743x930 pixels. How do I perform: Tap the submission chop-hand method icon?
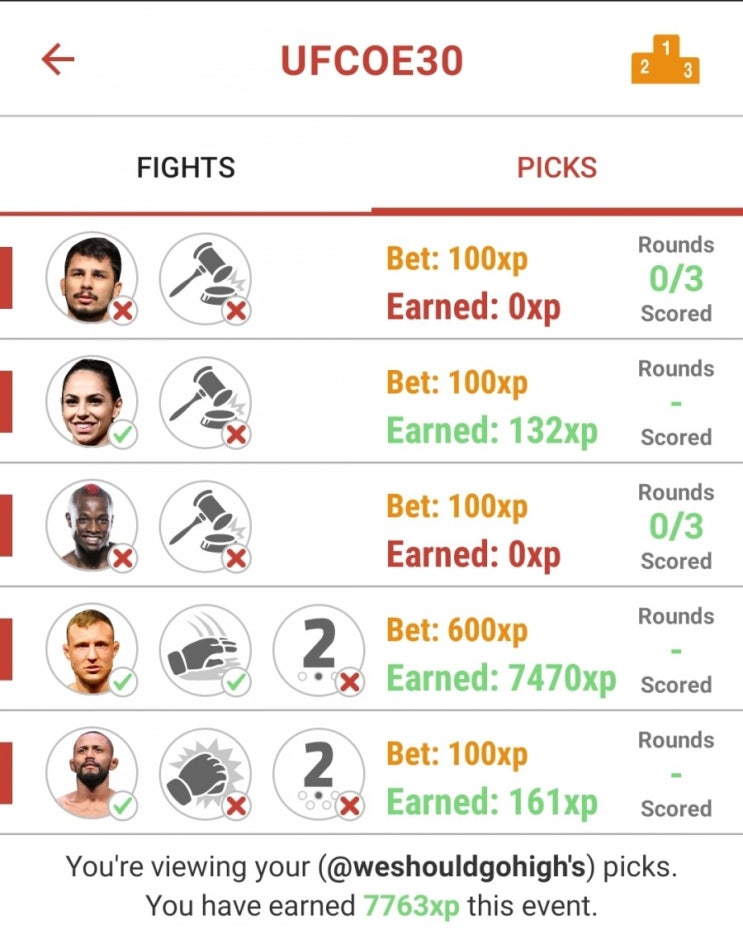click(205, 650)
